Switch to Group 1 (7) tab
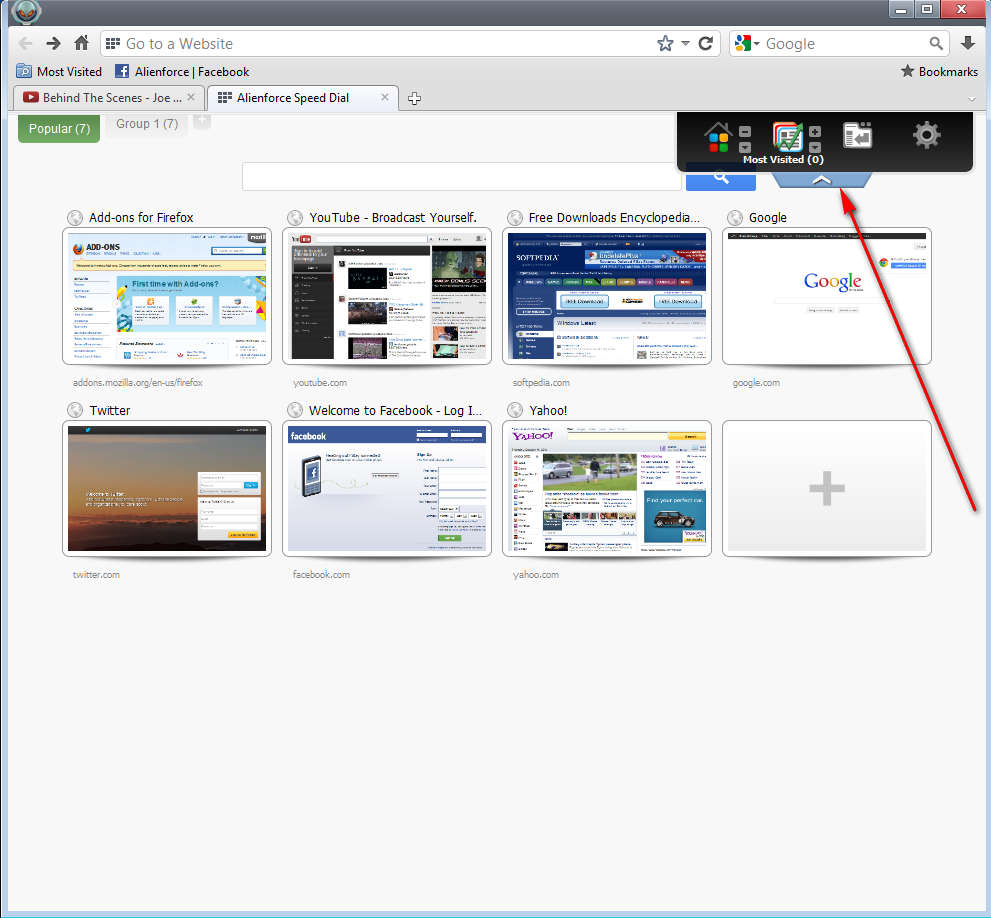Image resolution: width=991 pixels, height=918 pixels. [147, 124]
